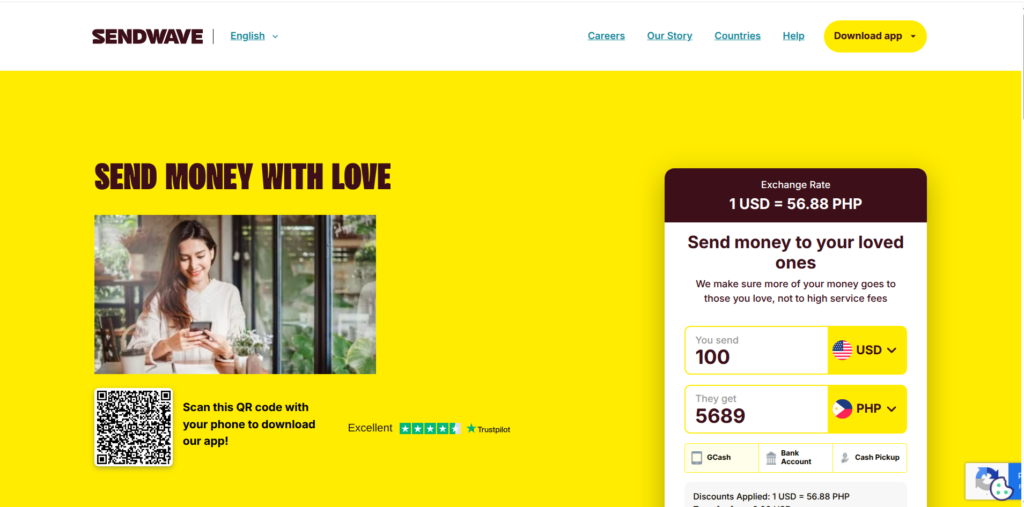The width and height of the screenshot is (1024, 507).
Task: Open the English language dropdown
Action: [254, 37]
